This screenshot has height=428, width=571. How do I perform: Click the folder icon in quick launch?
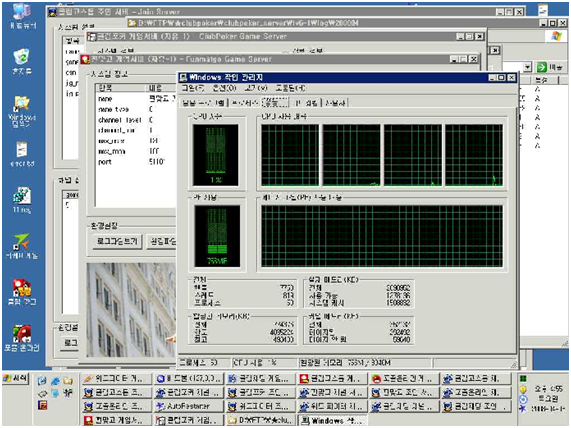click(x=68, y=381)
